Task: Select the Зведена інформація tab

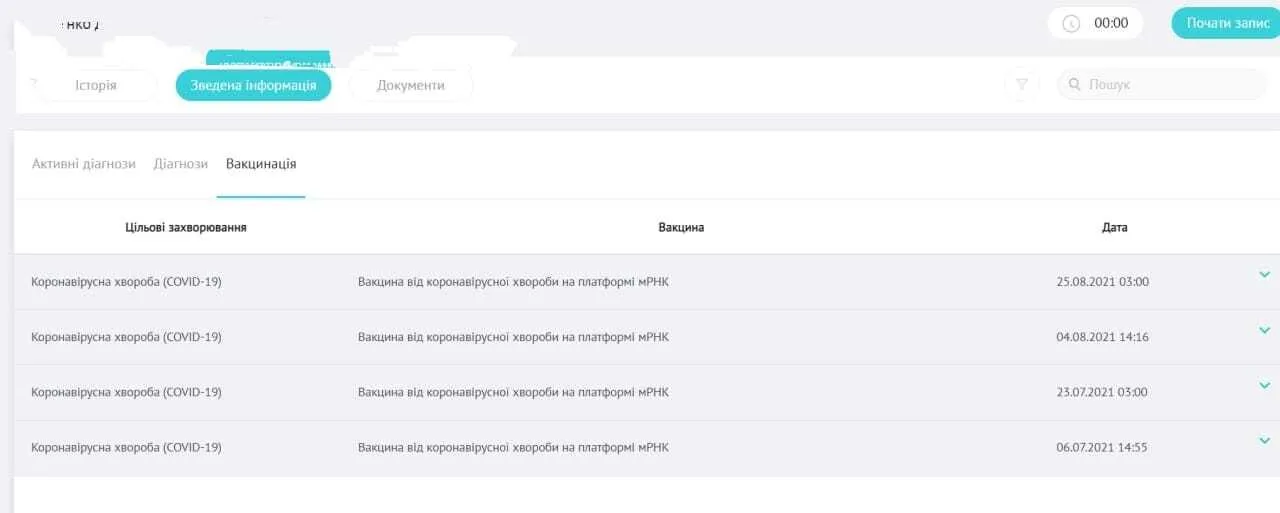Action: [x=253, y=85]
